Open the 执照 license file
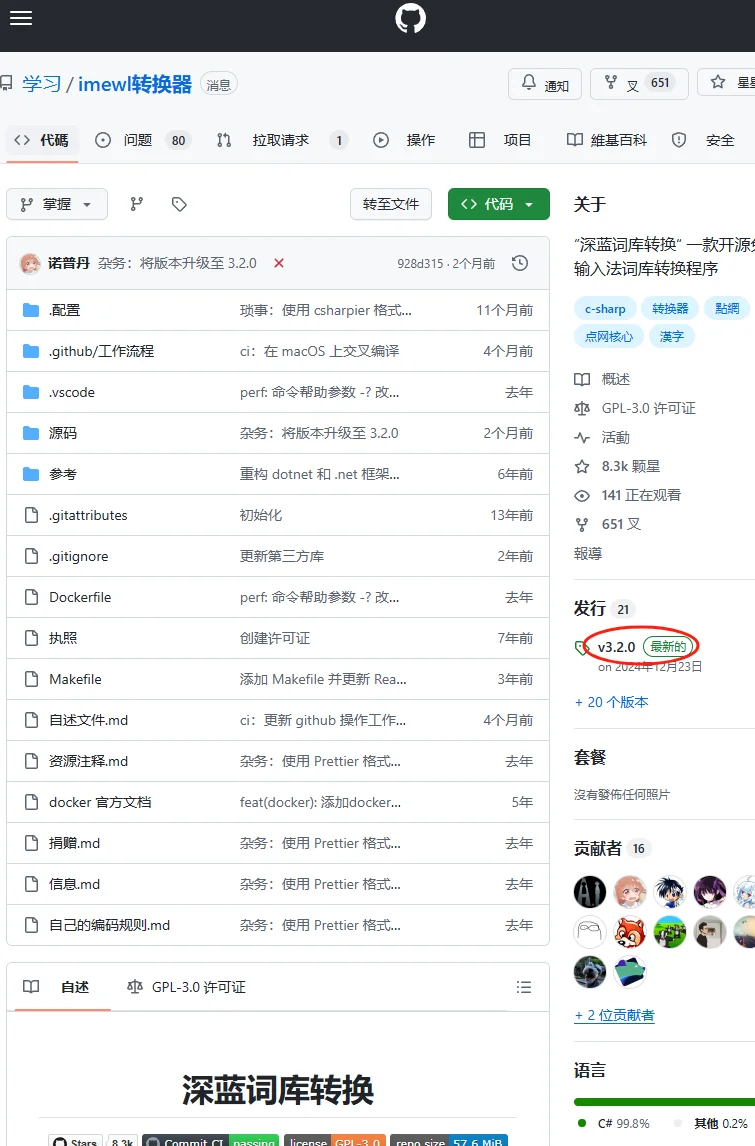The height and width of the screenshot is (1146, 755). point(62,638)
